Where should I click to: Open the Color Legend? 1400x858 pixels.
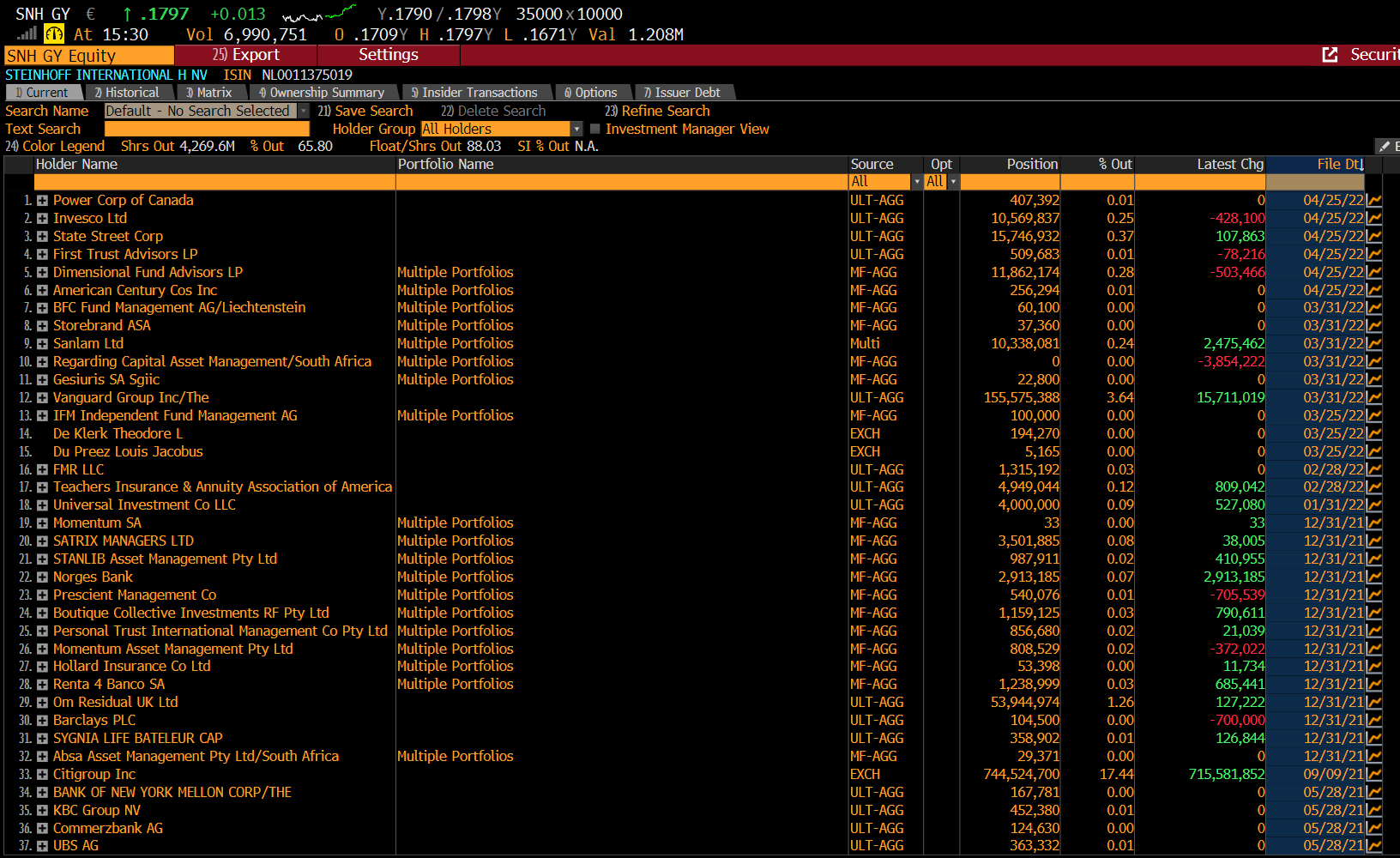tap(55, 147)
